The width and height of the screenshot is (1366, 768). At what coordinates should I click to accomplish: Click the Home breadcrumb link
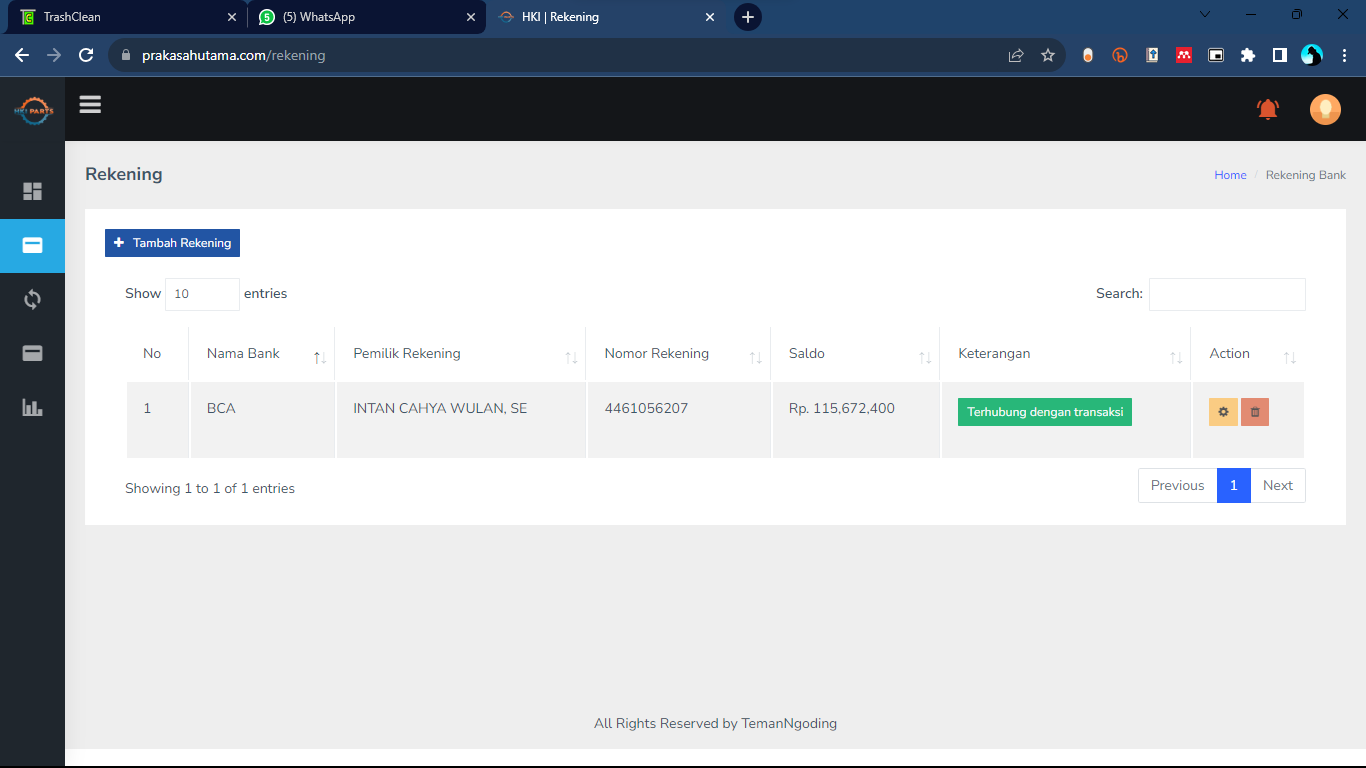pyautogui.click(x=1230, y=175)
